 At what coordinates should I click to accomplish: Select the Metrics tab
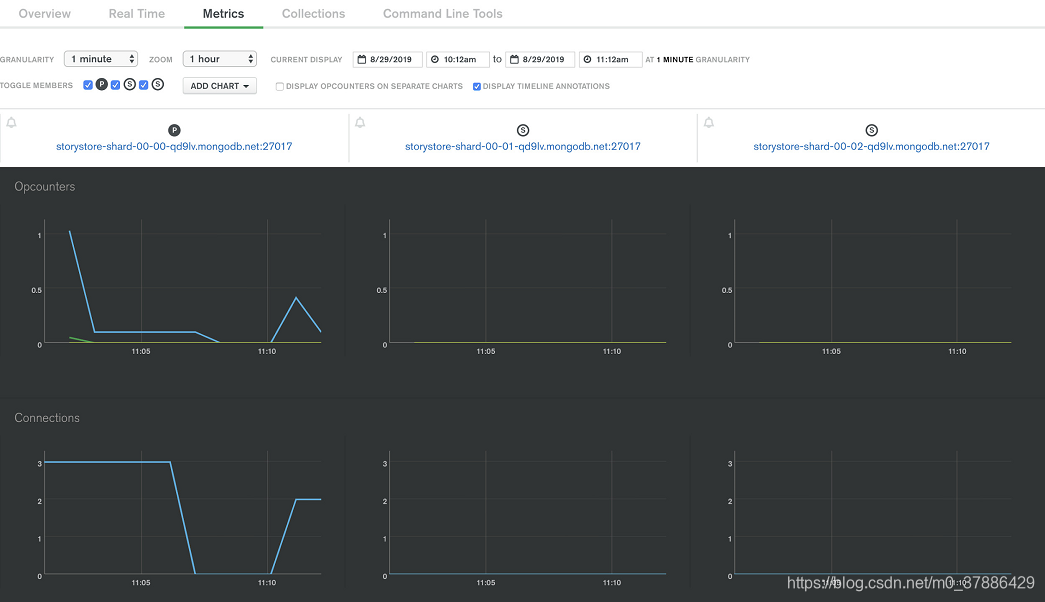(223, 13)
